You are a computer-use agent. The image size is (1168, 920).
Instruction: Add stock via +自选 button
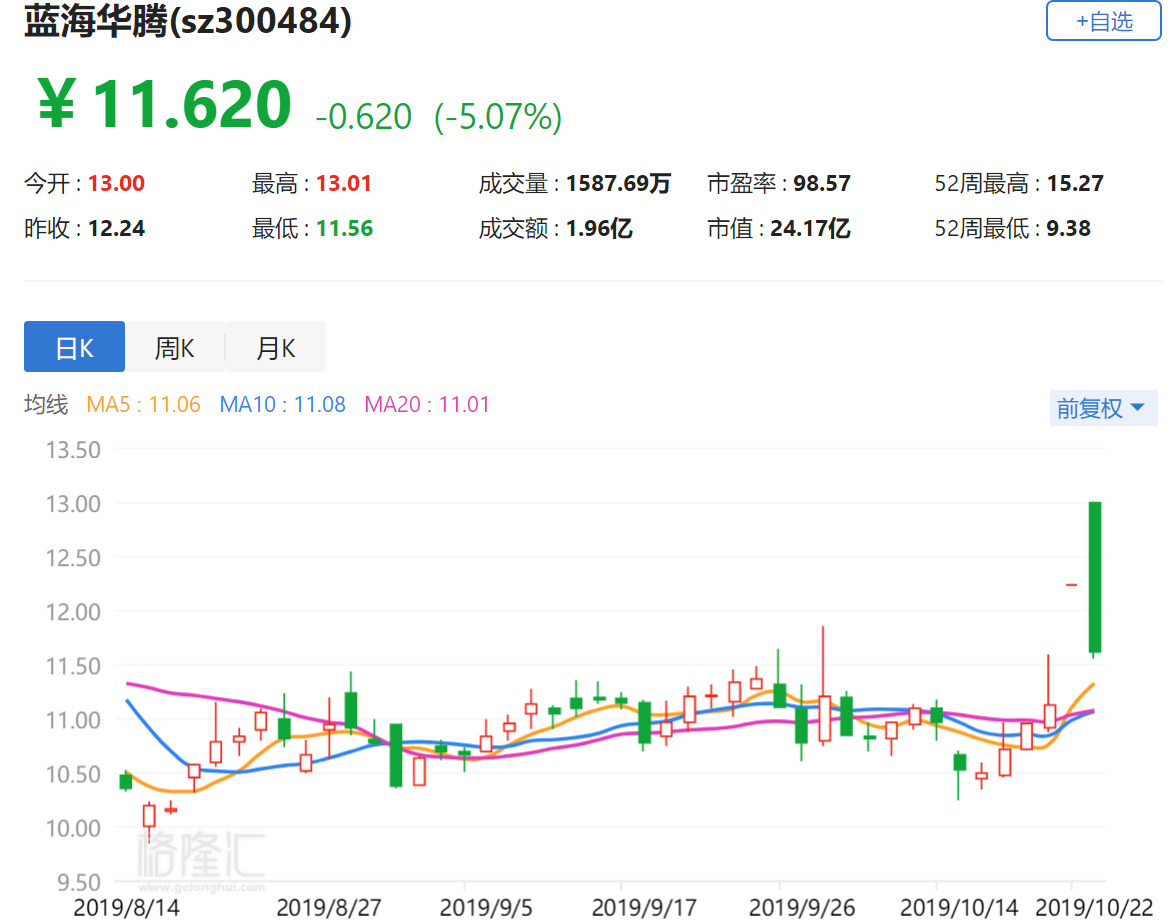[x=1103, y=21]
